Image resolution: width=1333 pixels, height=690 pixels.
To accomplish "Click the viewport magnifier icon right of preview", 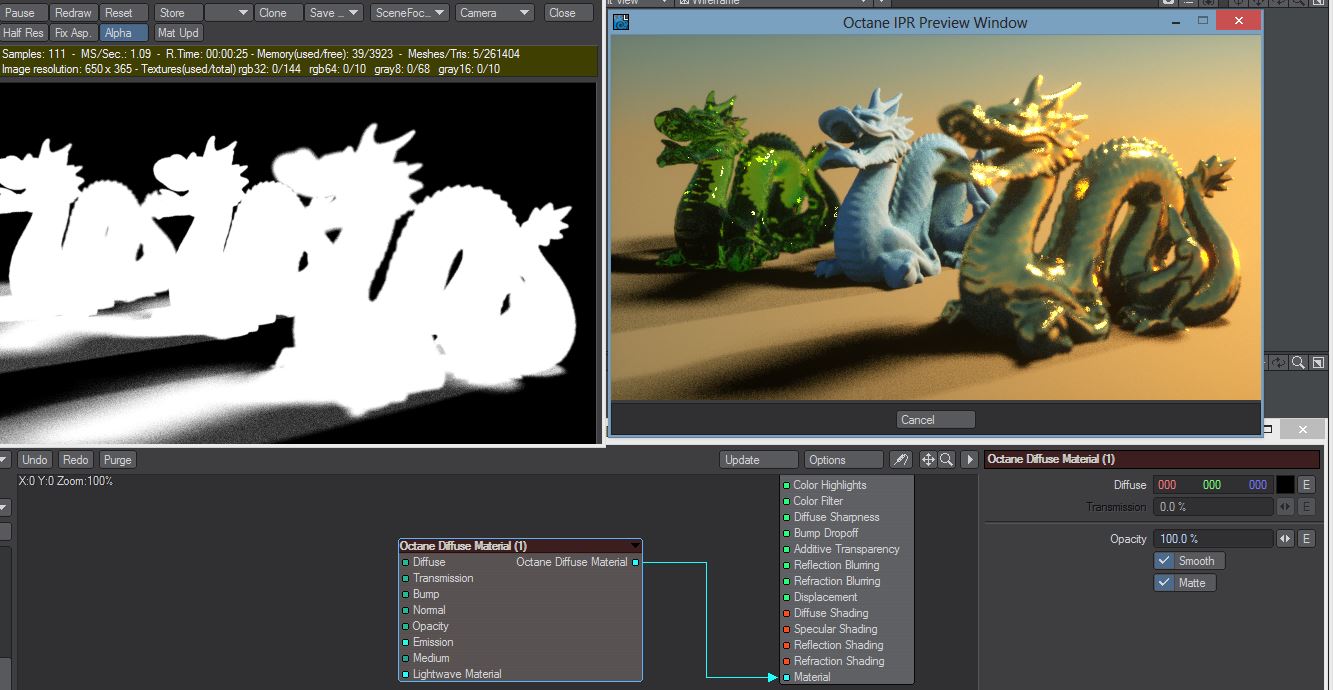I will [x=1298, y=362].
